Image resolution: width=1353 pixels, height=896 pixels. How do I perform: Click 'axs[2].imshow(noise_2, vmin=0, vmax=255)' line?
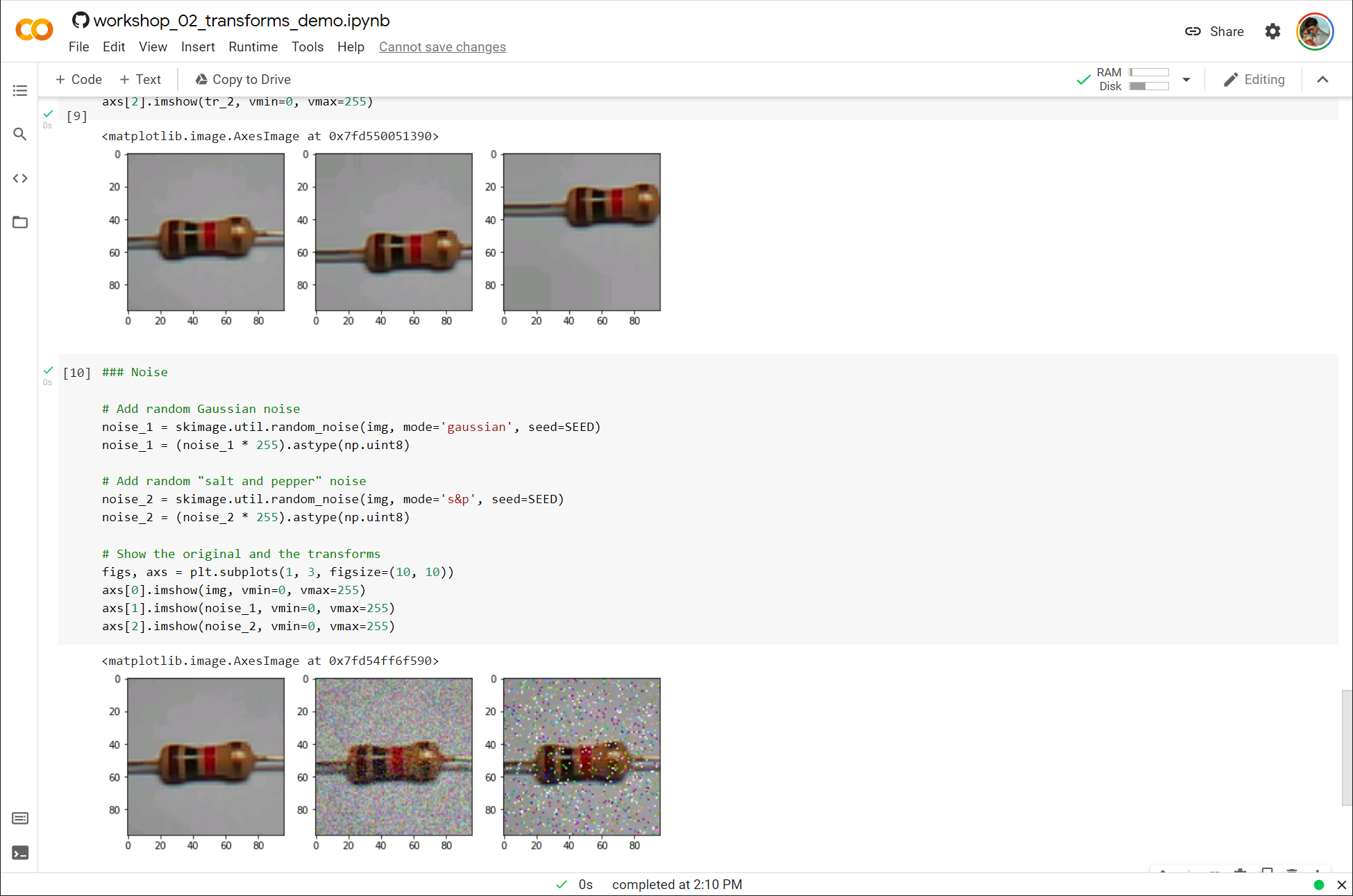pos(249,626)
